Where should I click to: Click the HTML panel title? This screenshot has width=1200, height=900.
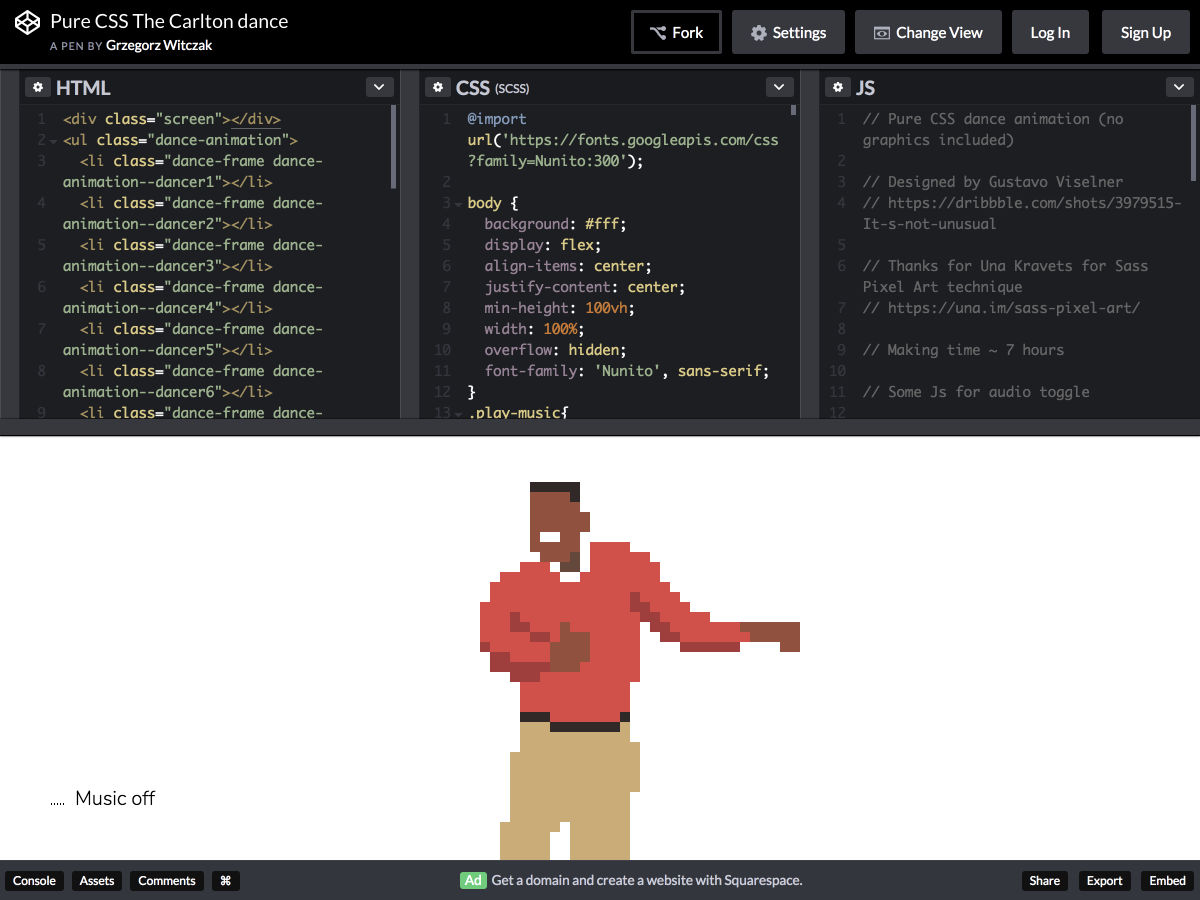click(x=83, y=88)
